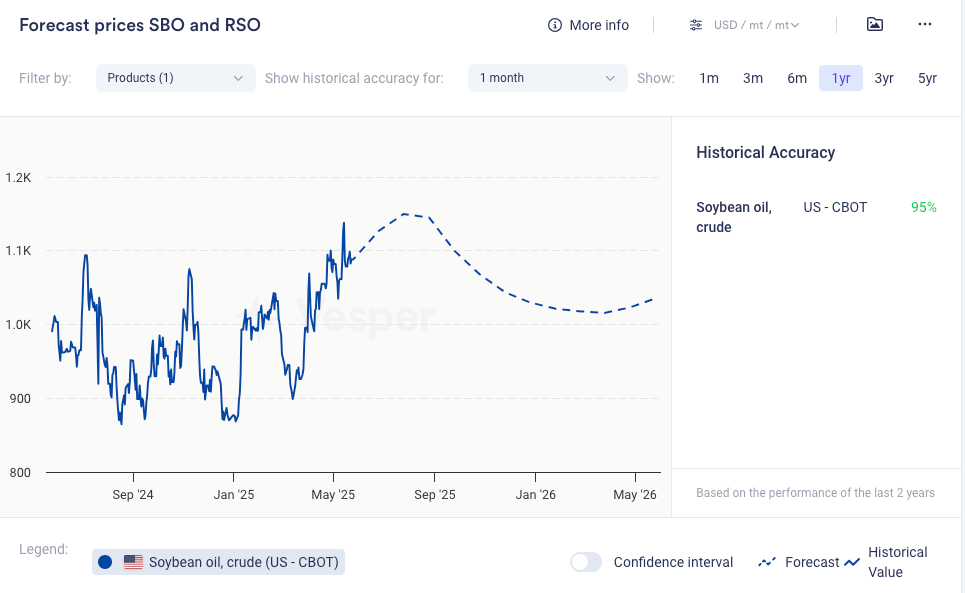Screen dimensions: 965x593
Task: Toggle the Confidence interval switch
Action: 586,562
